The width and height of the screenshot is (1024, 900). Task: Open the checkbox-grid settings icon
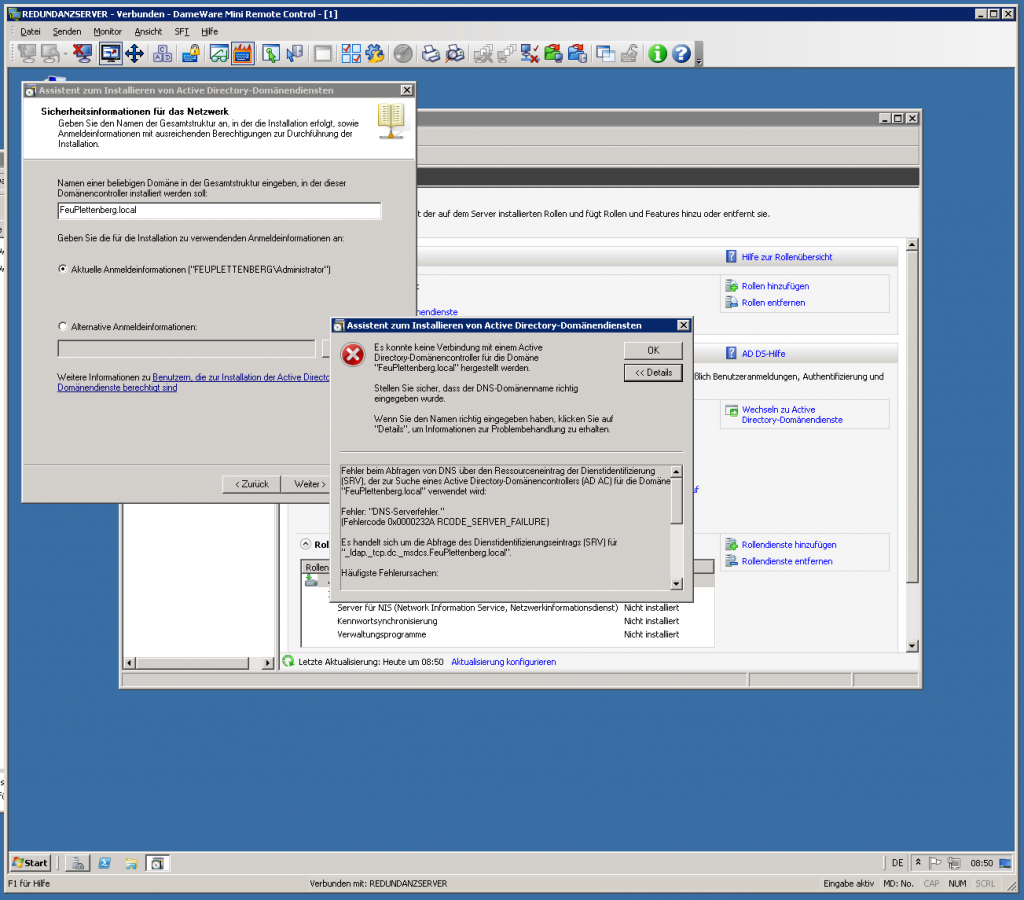click(x=351, y=54)
